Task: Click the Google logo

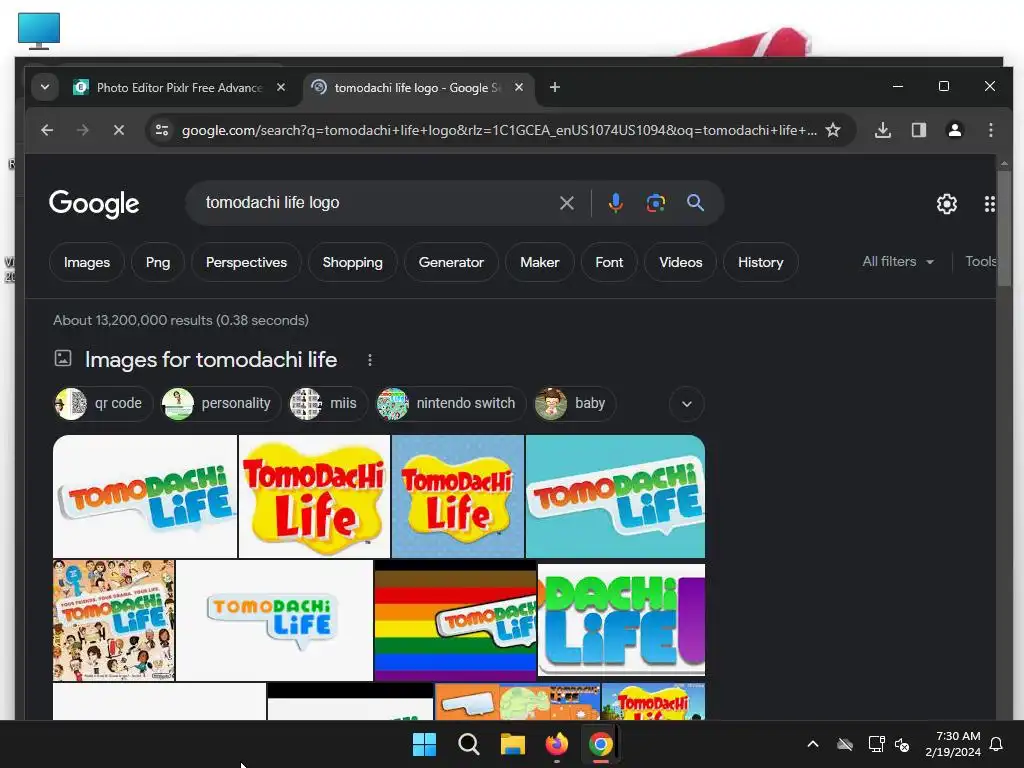Action: tap(94, 203)
